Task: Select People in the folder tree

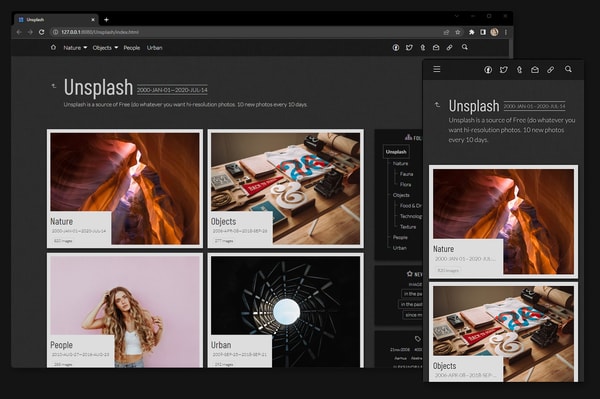Action: click(x=400, y=237)
